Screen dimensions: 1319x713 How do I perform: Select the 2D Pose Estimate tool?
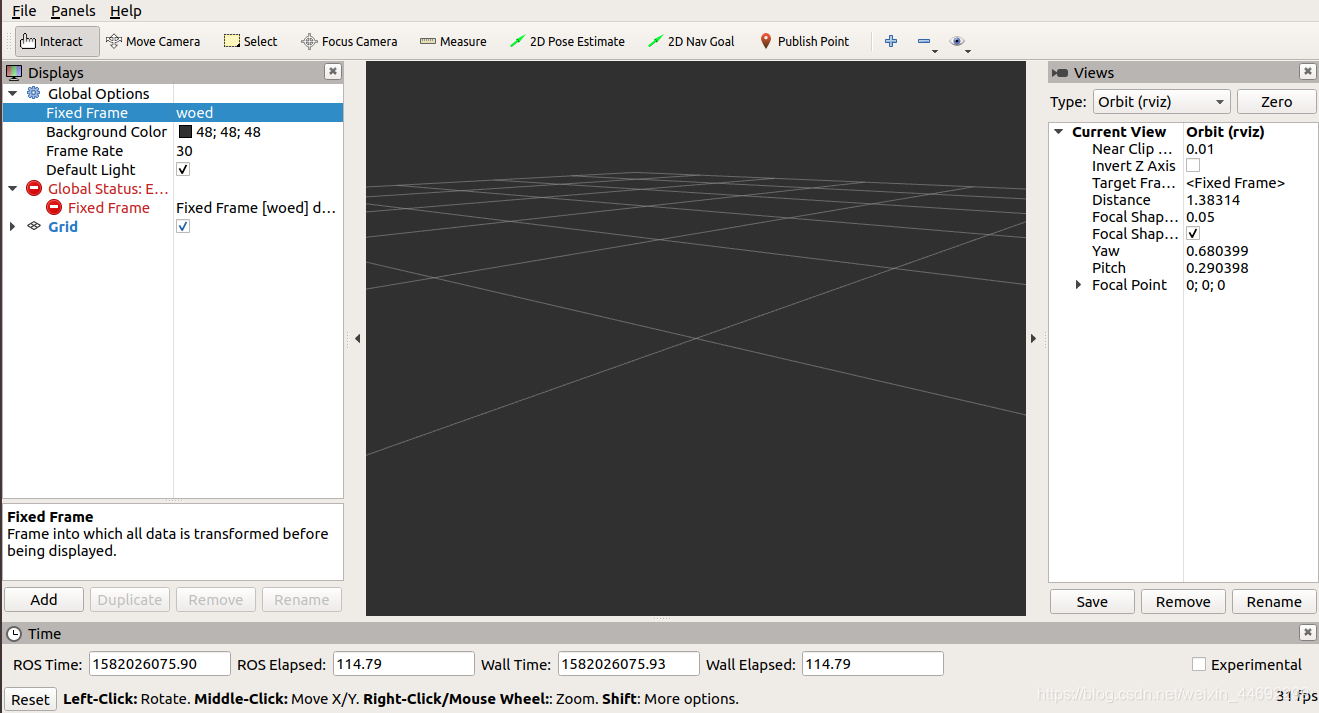567,41
